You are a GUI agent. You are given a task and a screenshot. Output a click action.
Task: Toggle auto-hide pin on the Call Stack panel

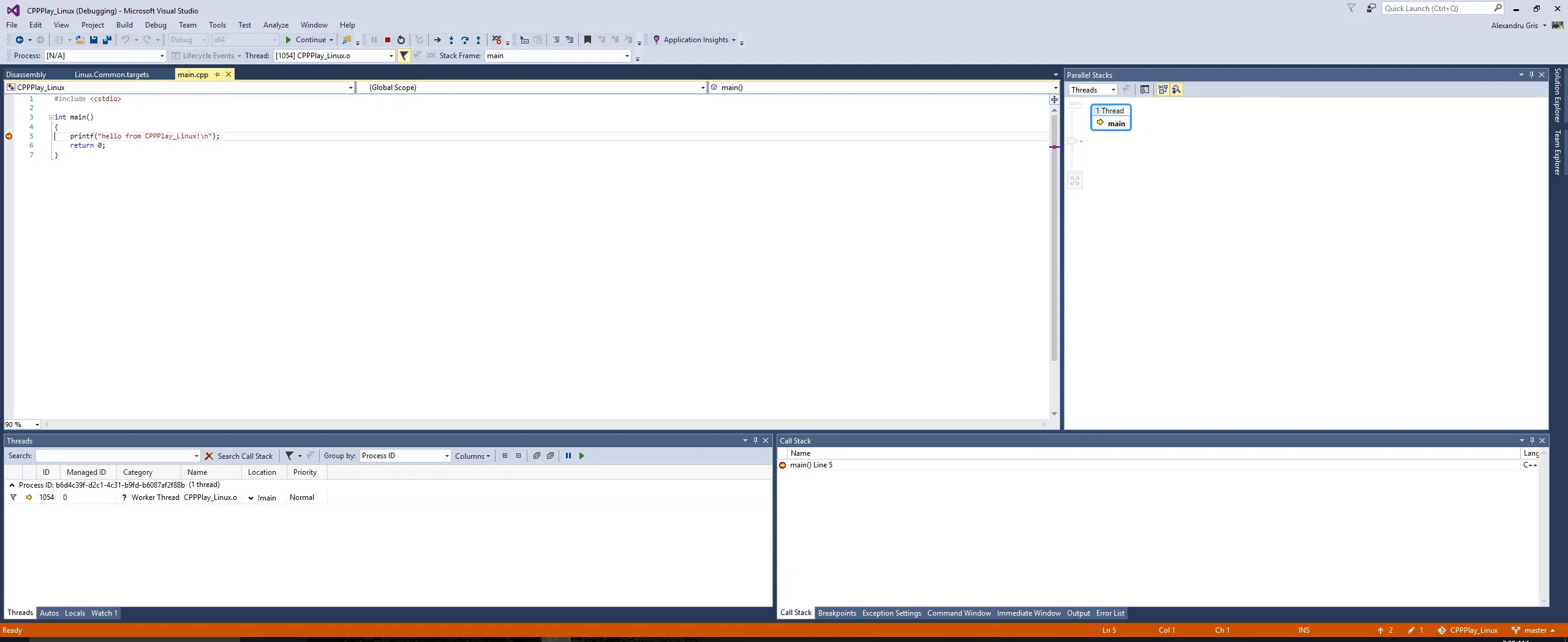[1532, 440]
